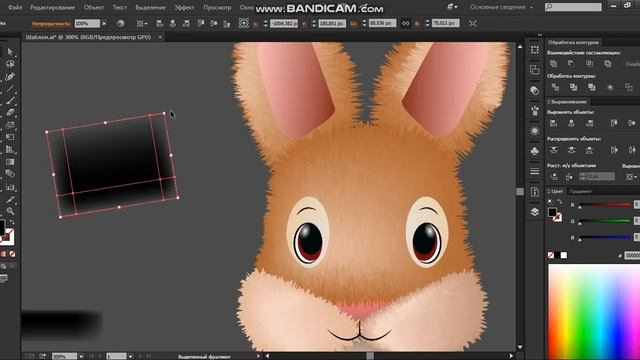Click horizontal distribute space icon
This screenshot has width=640, height=360.
[x=569, y=177]
